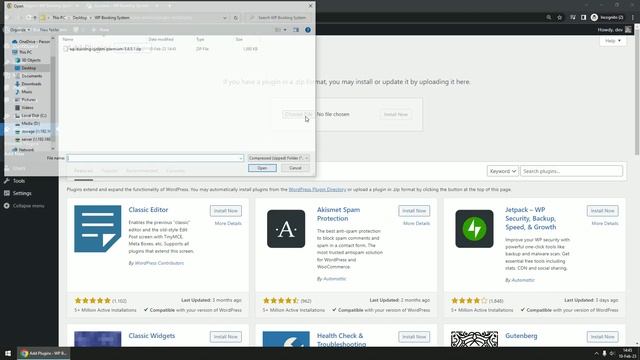
Task: Click the search box in the Open dialog
Action: 279,18
